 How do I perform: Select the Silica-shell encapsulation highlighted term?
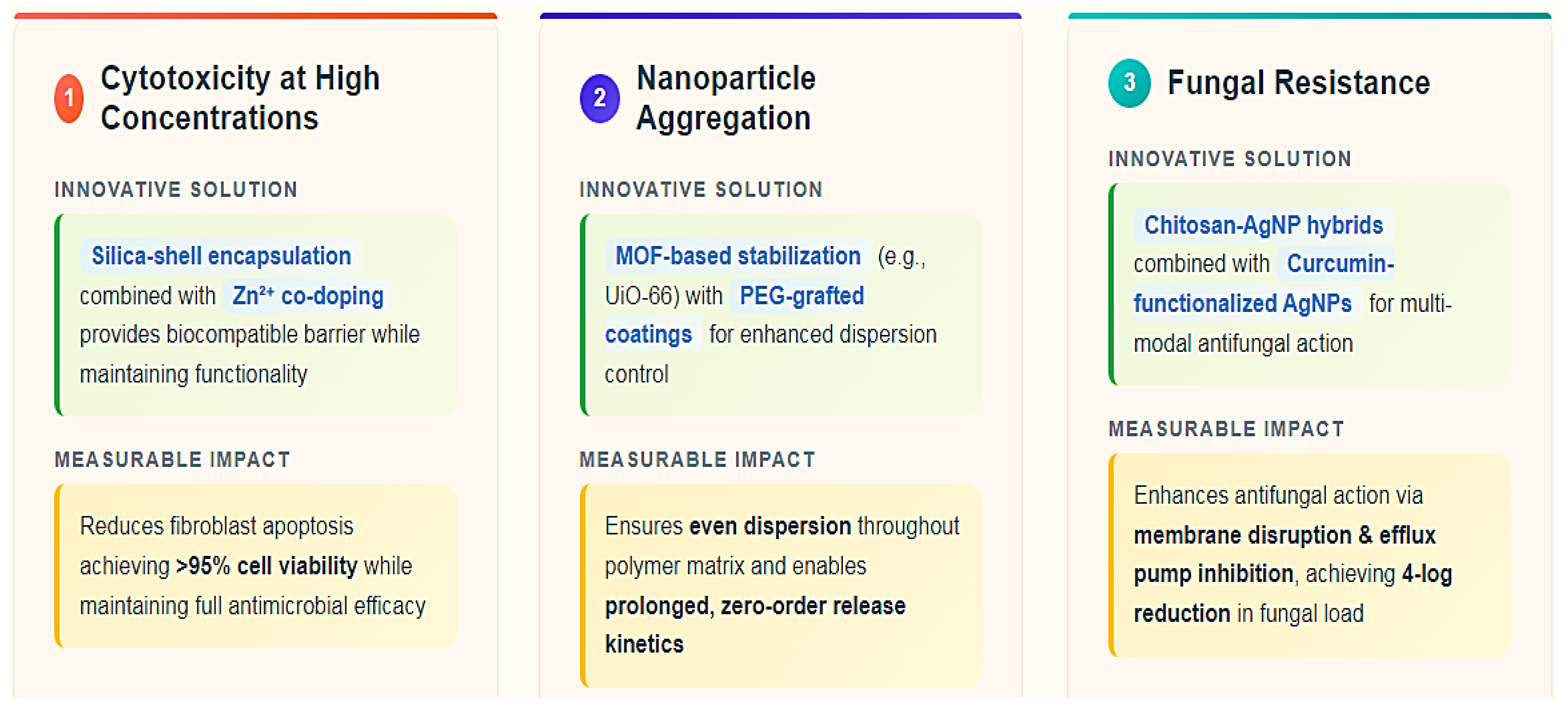point(221,256)
